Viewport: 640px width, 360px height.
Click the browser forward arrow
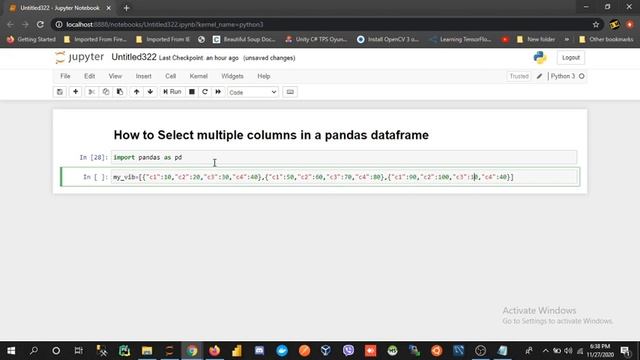(25, 24)
